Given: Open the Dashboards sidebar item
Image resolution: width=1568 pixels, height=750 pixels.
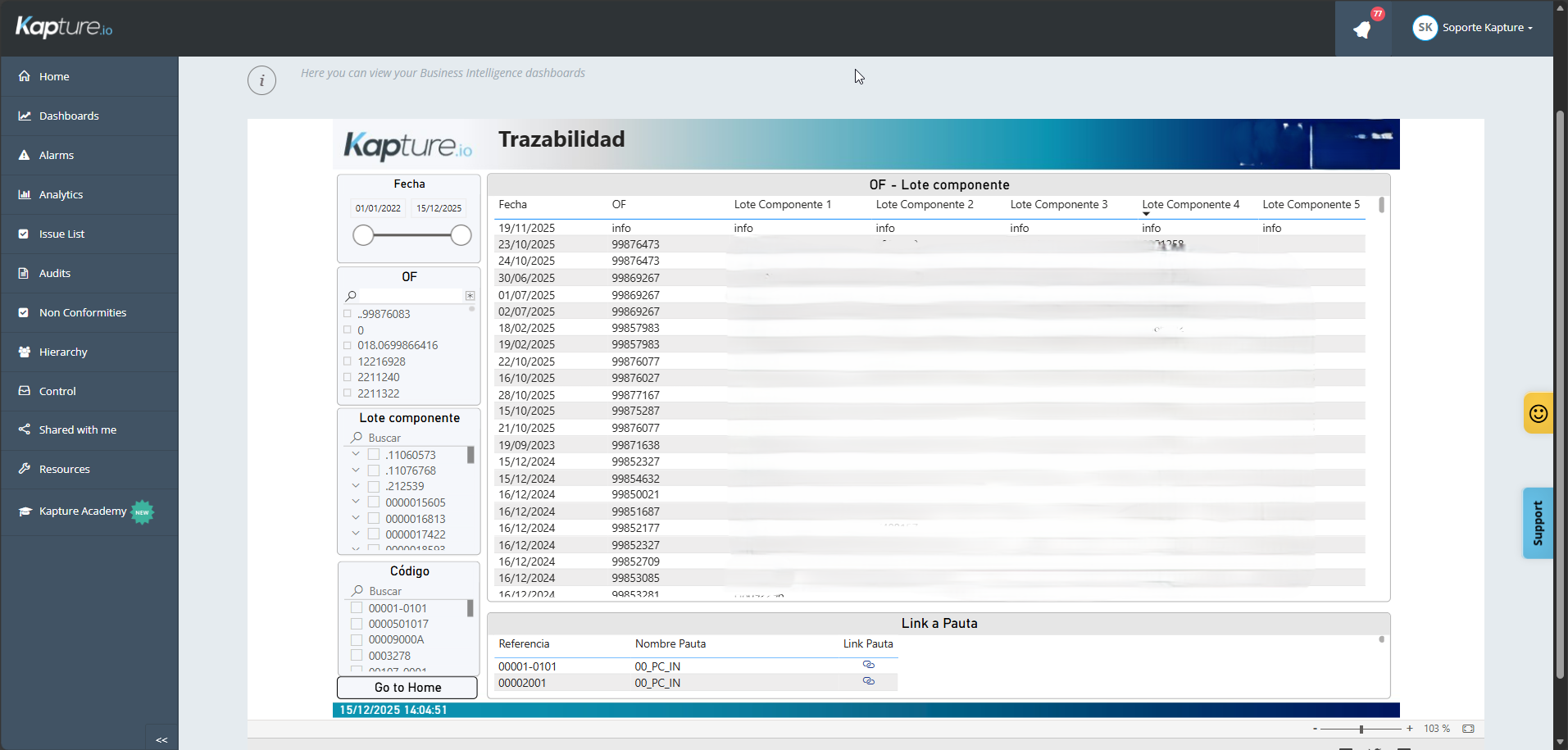Looking at the screenshot, I should [68, 116].
